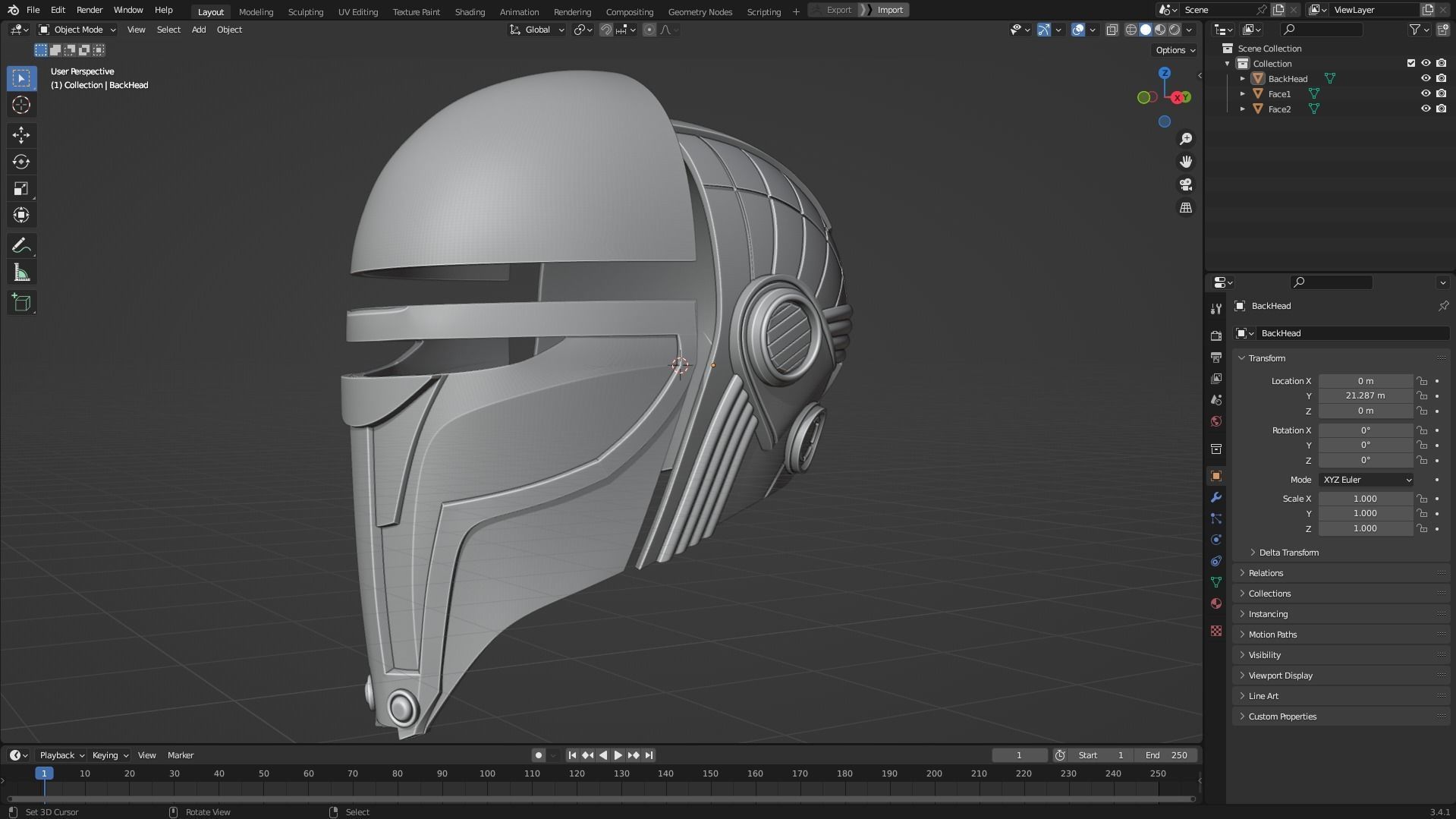1456x819 pixels.
Task: Pick the Measure tool
Action: click(21, 273)
